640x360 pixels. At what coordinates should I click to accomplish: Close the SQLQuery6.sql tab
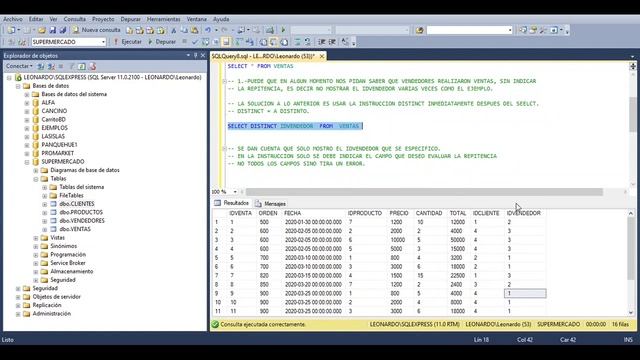[322, 56]
